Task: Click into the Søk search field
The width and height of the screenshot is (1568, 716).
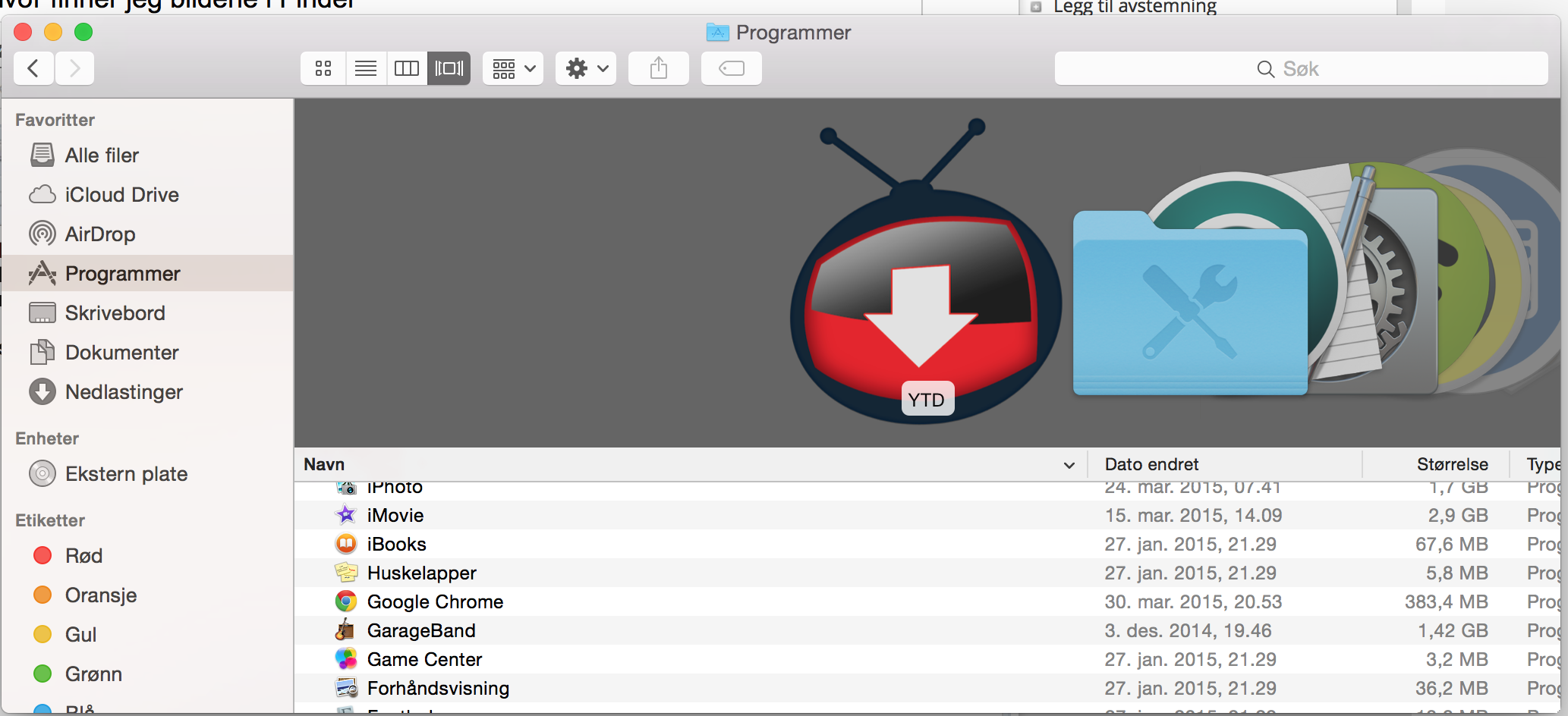Action: coord(1301,68)
